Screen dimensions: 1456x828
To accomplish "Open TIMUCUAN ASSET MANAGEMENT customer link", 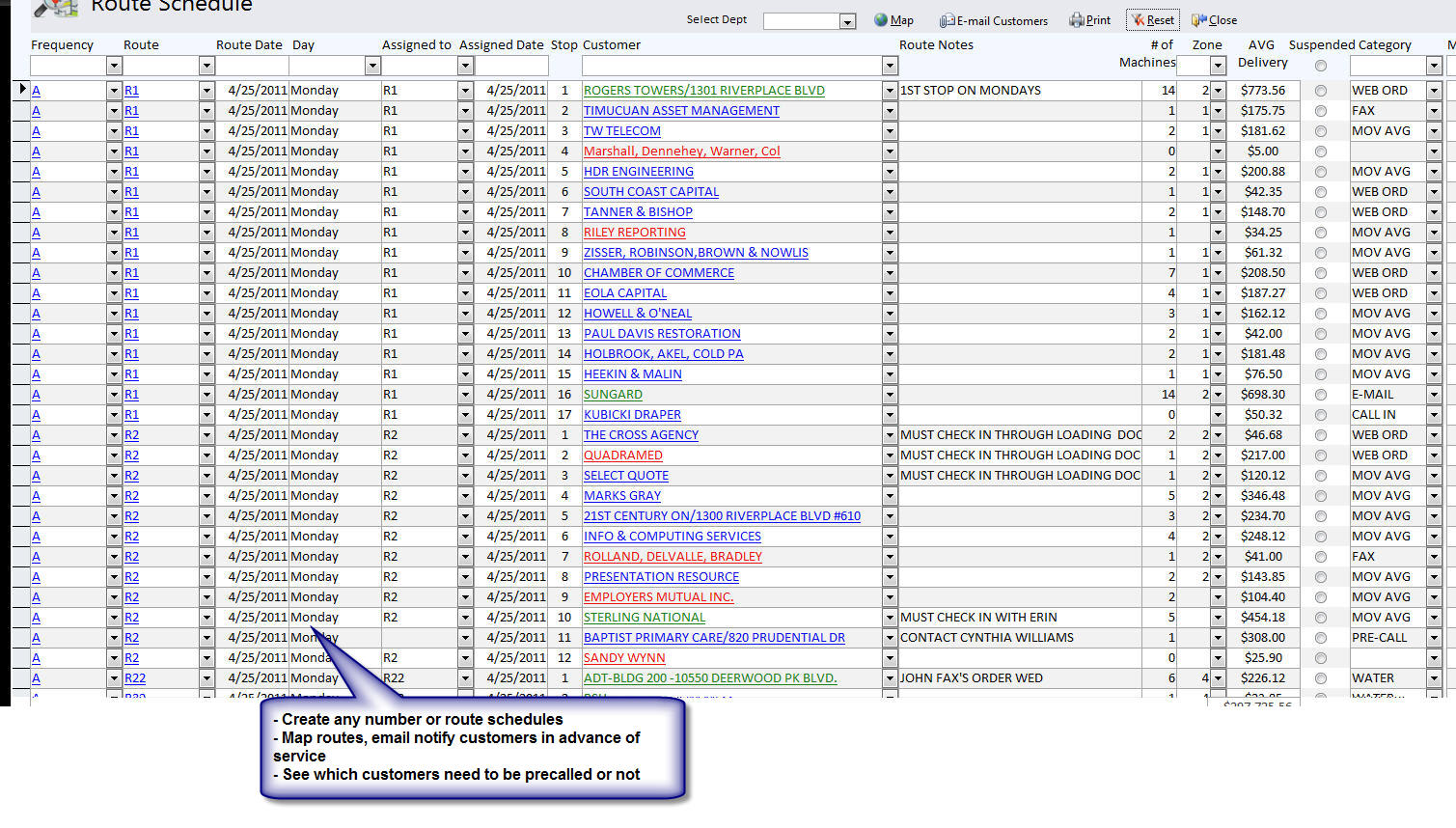I will tap(681, 111).
